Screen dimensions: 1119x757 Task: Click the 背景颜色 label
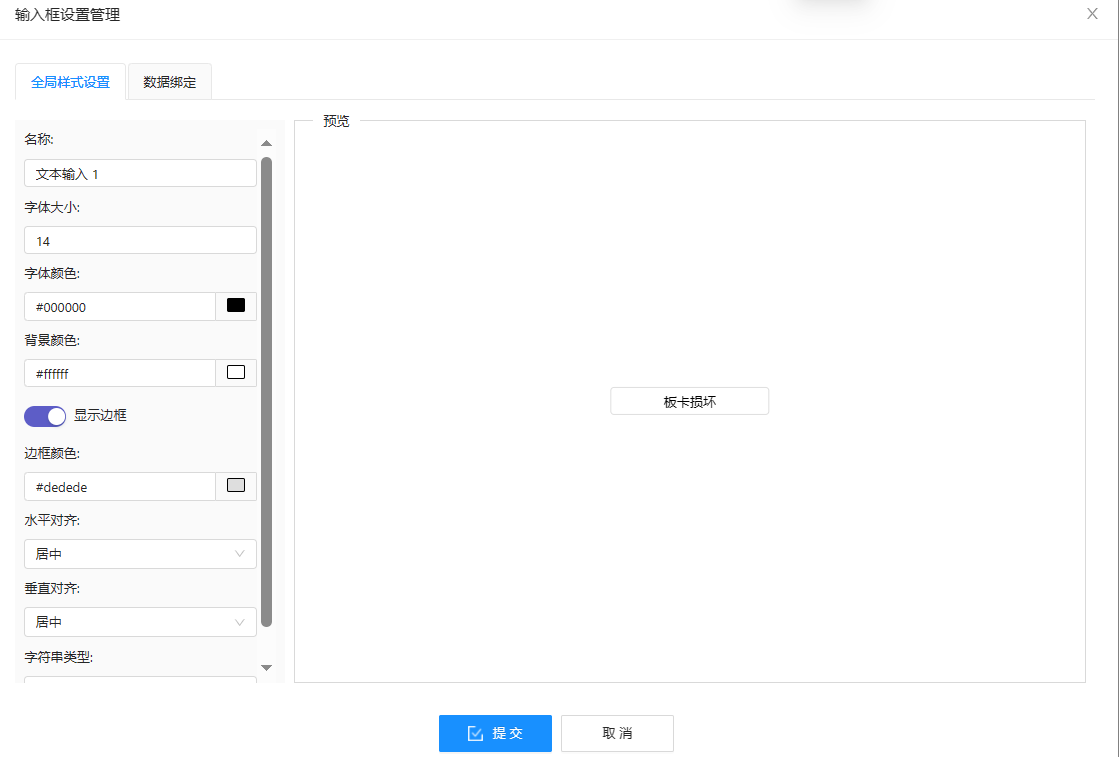(52, 340)
